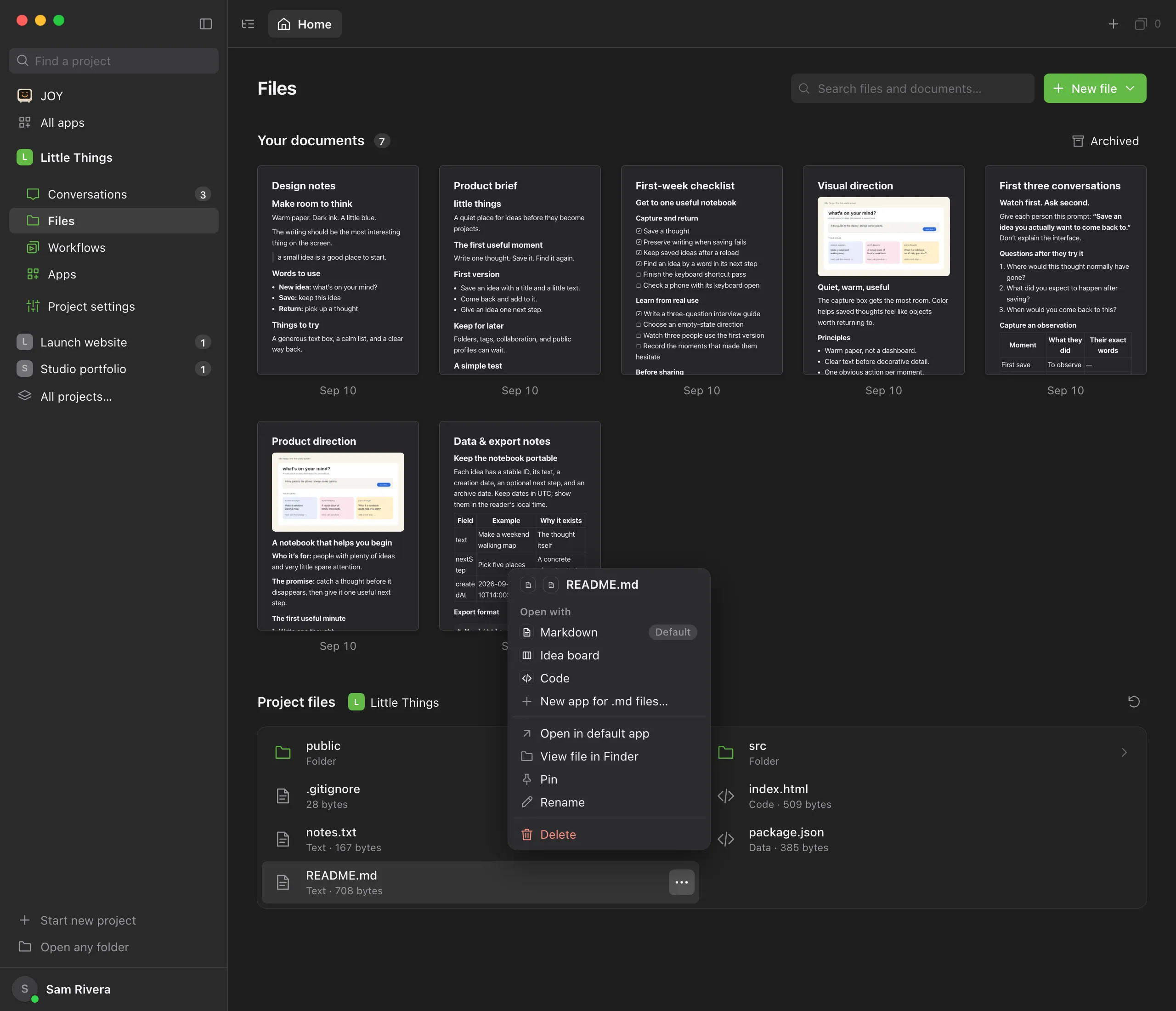Choose Code in Open with menu

(608, 678)
